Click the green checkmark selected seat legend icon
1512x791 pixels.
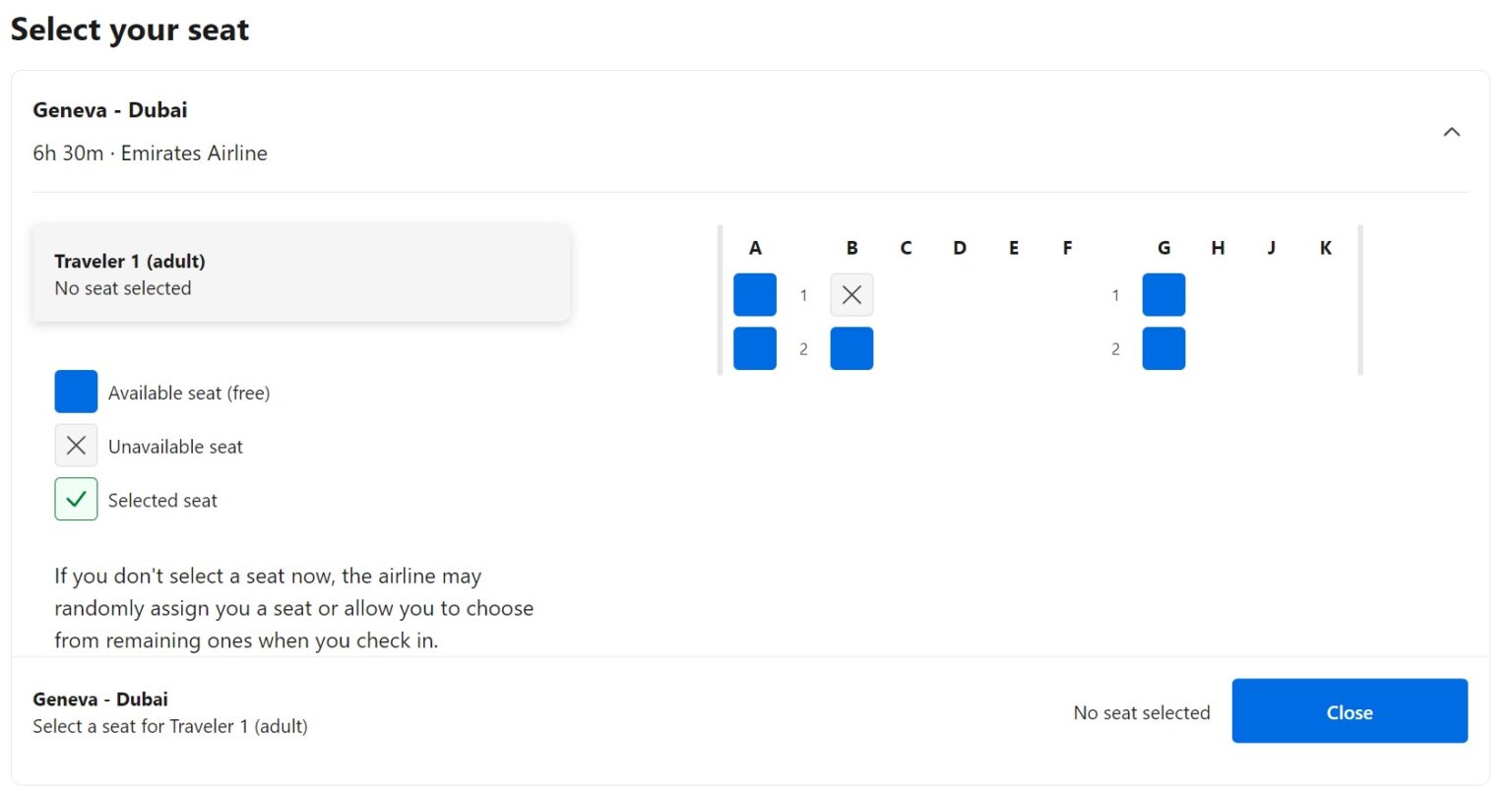(76, 499)
